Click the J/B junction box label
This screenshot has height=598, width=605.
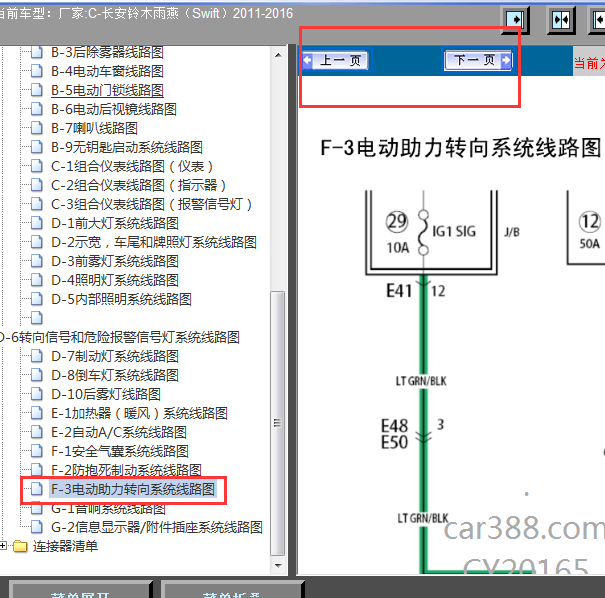pos(512,232)
